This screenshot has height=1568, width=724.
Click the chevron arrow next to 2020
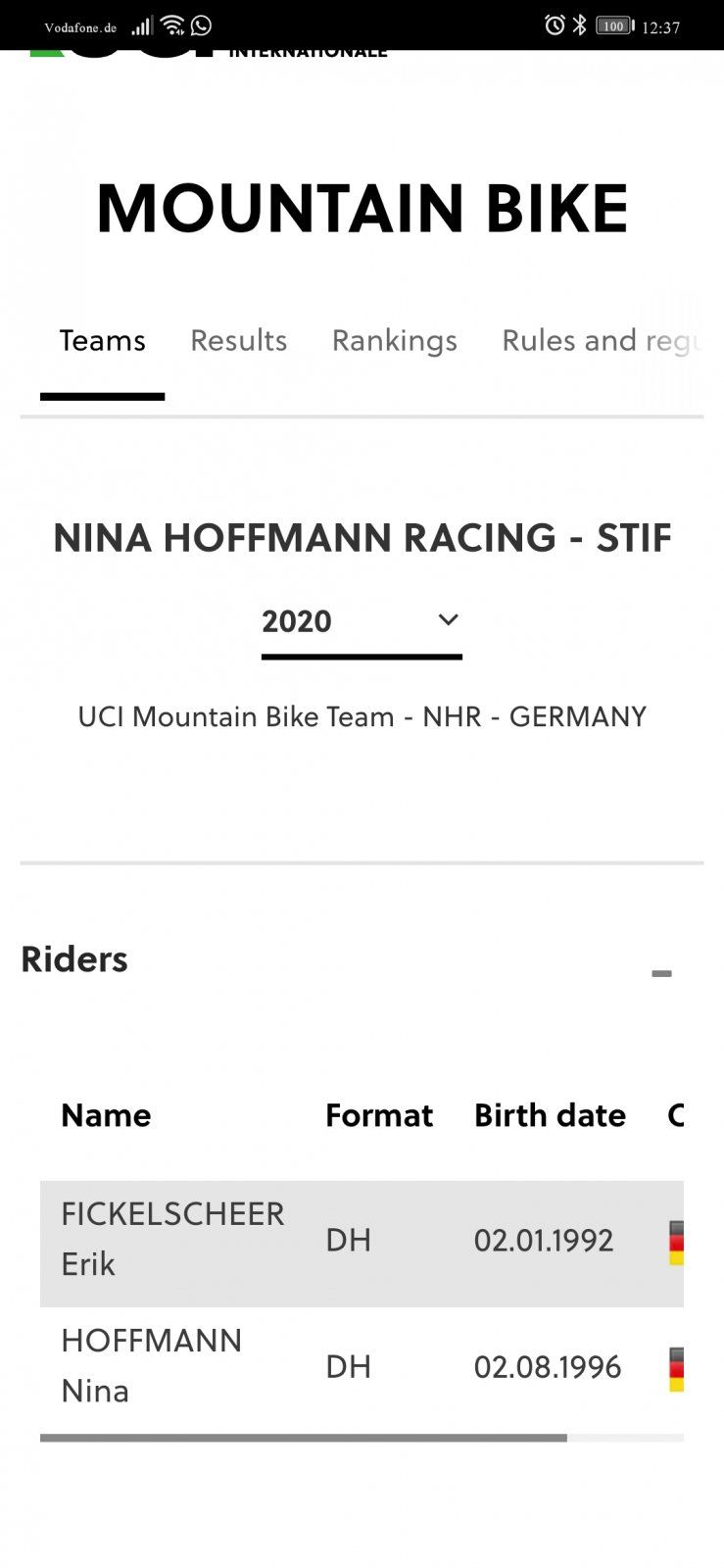(x=448, y=619)
